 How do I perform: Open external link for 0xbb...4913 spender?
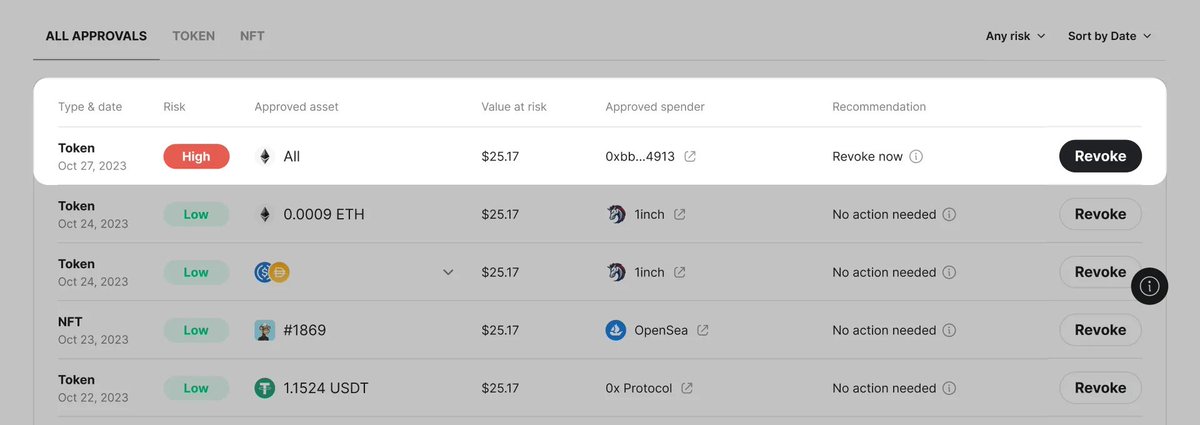pyautogui.click(x=690, y=157)
